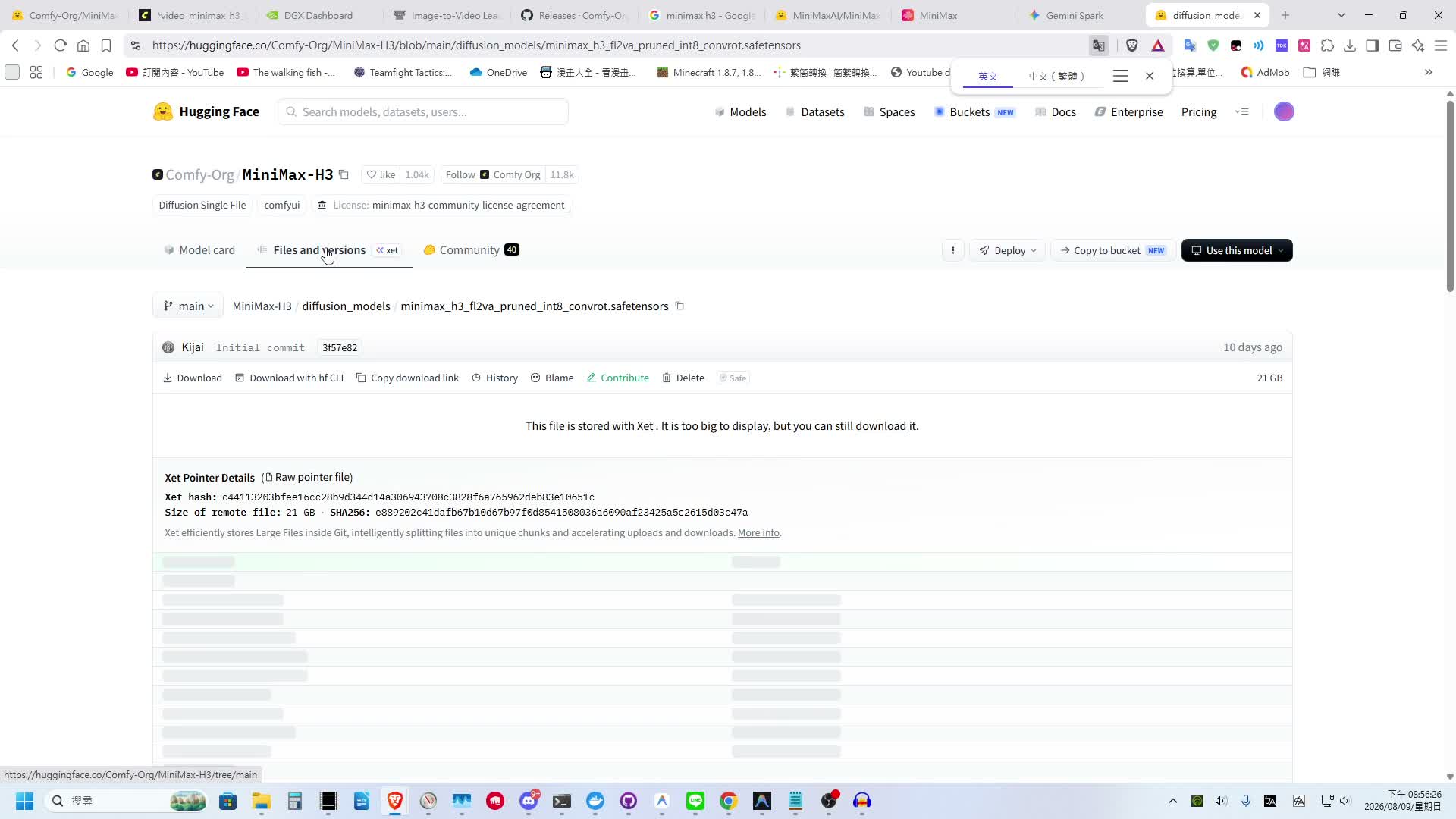This screenshot has height=819, width=1456.
Task: Open Calculator from the taskbar
Action: coord(295,801)
